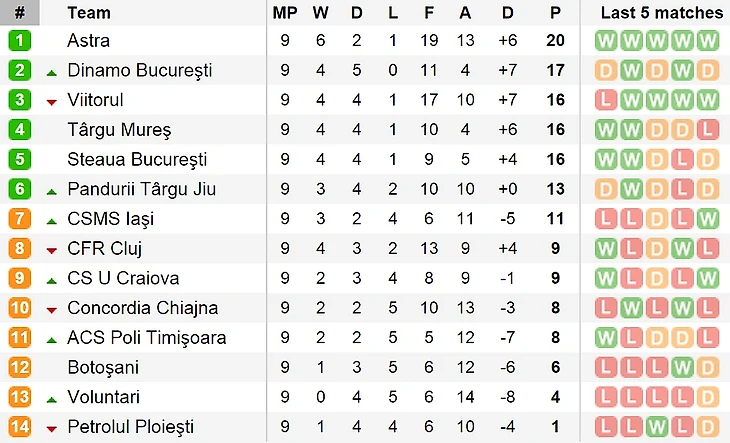
Task: Click the Last 5 matches header
Action: pyautogui.click(x=662, y=13)
